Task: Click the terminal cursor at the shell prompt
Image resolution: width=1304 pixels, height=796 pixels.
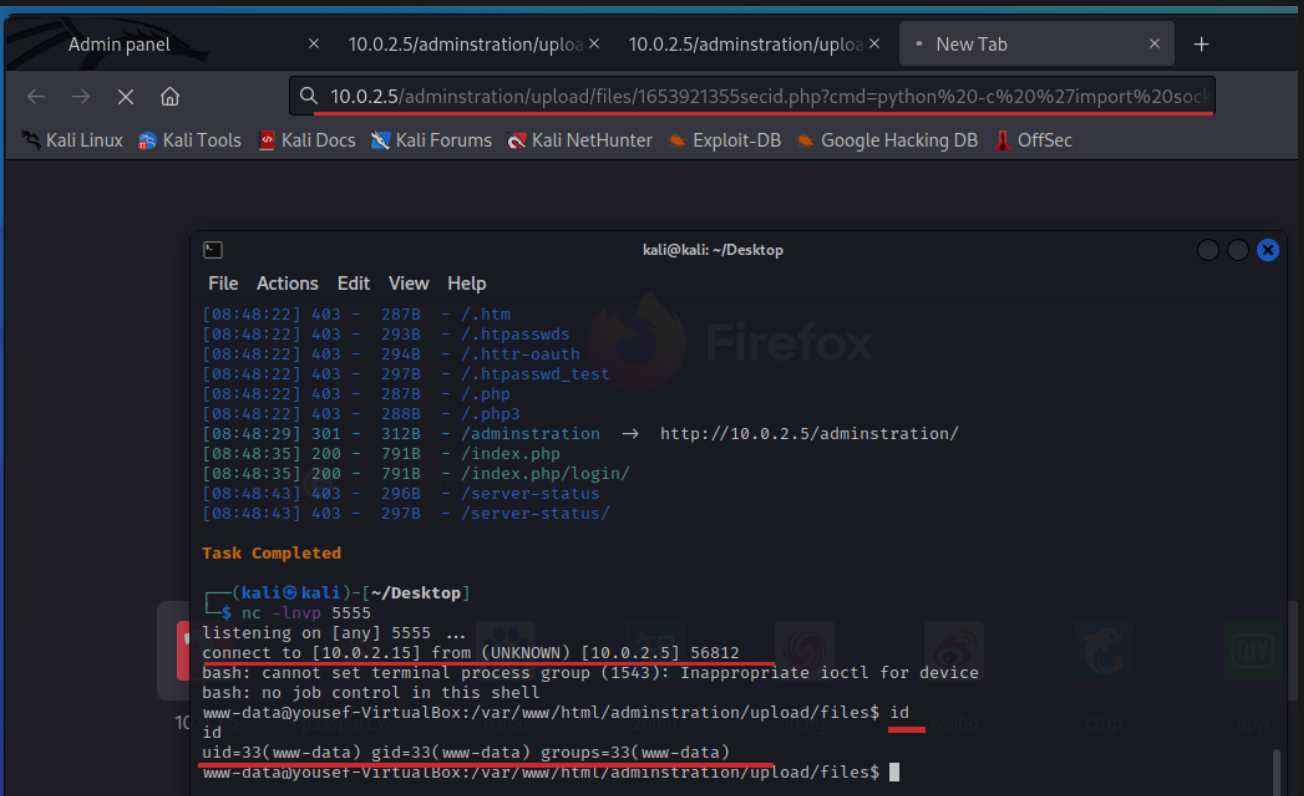Action: 895,772
